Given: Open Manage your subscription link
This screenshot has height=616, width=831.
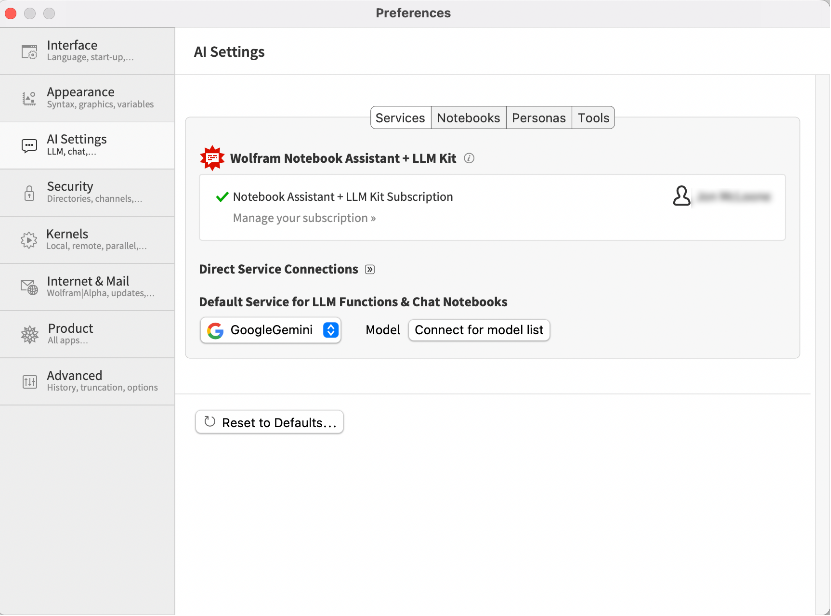Looking at the screenshot, I should pos(304,218).
